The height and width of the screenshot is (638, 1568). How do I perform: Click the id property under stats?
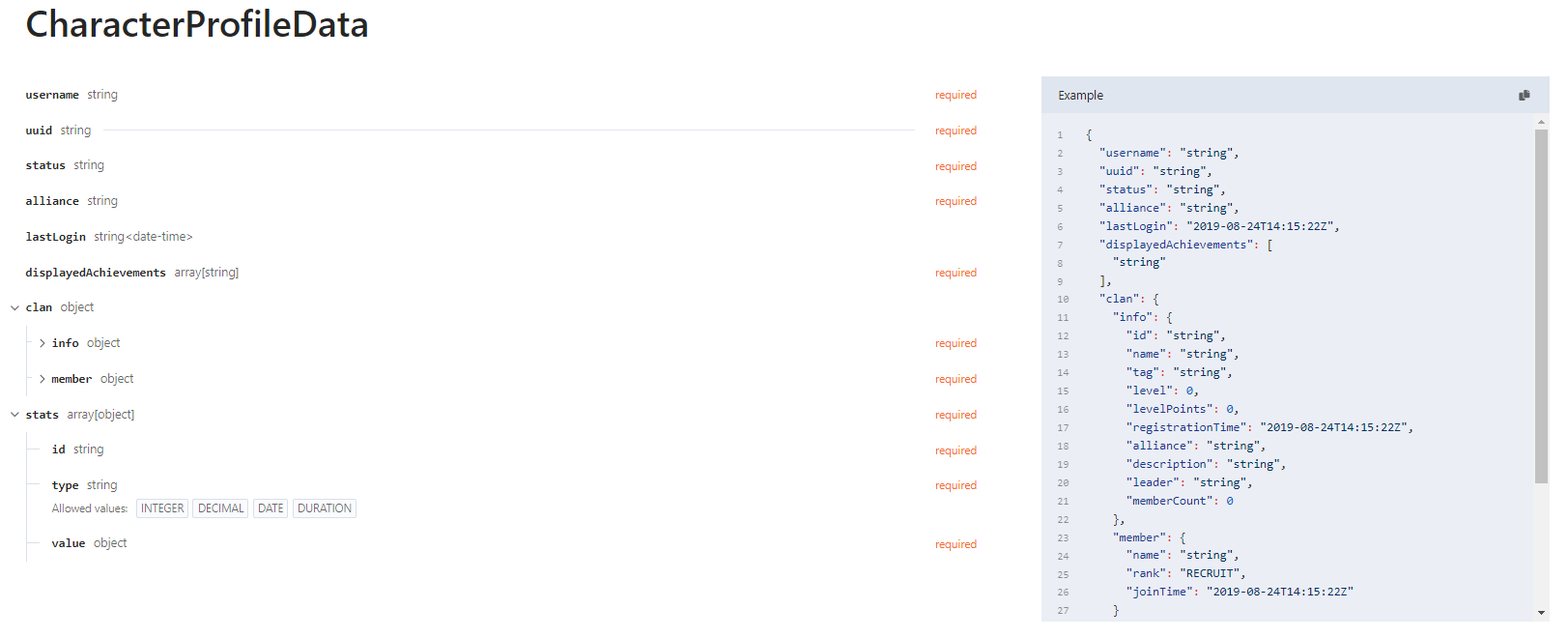point(59,449)
